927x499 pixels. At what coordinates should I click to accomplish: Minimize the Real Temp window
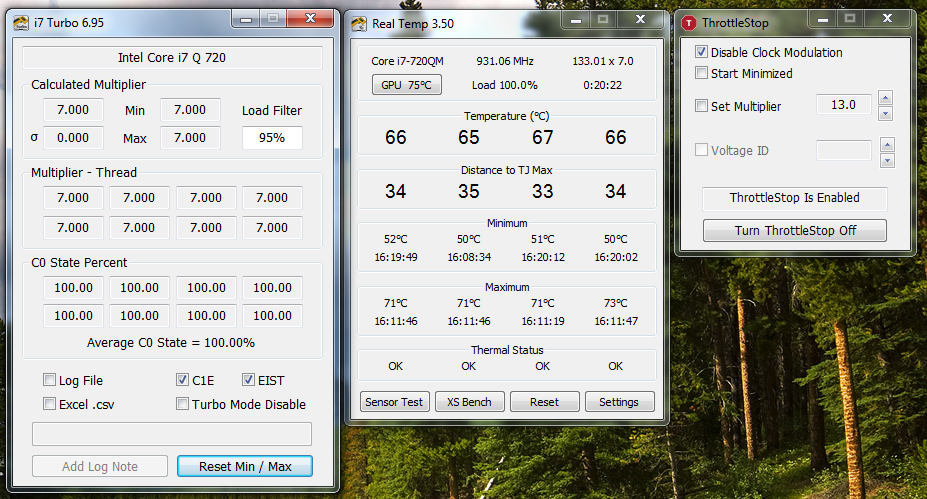click(x=576, y=20)
